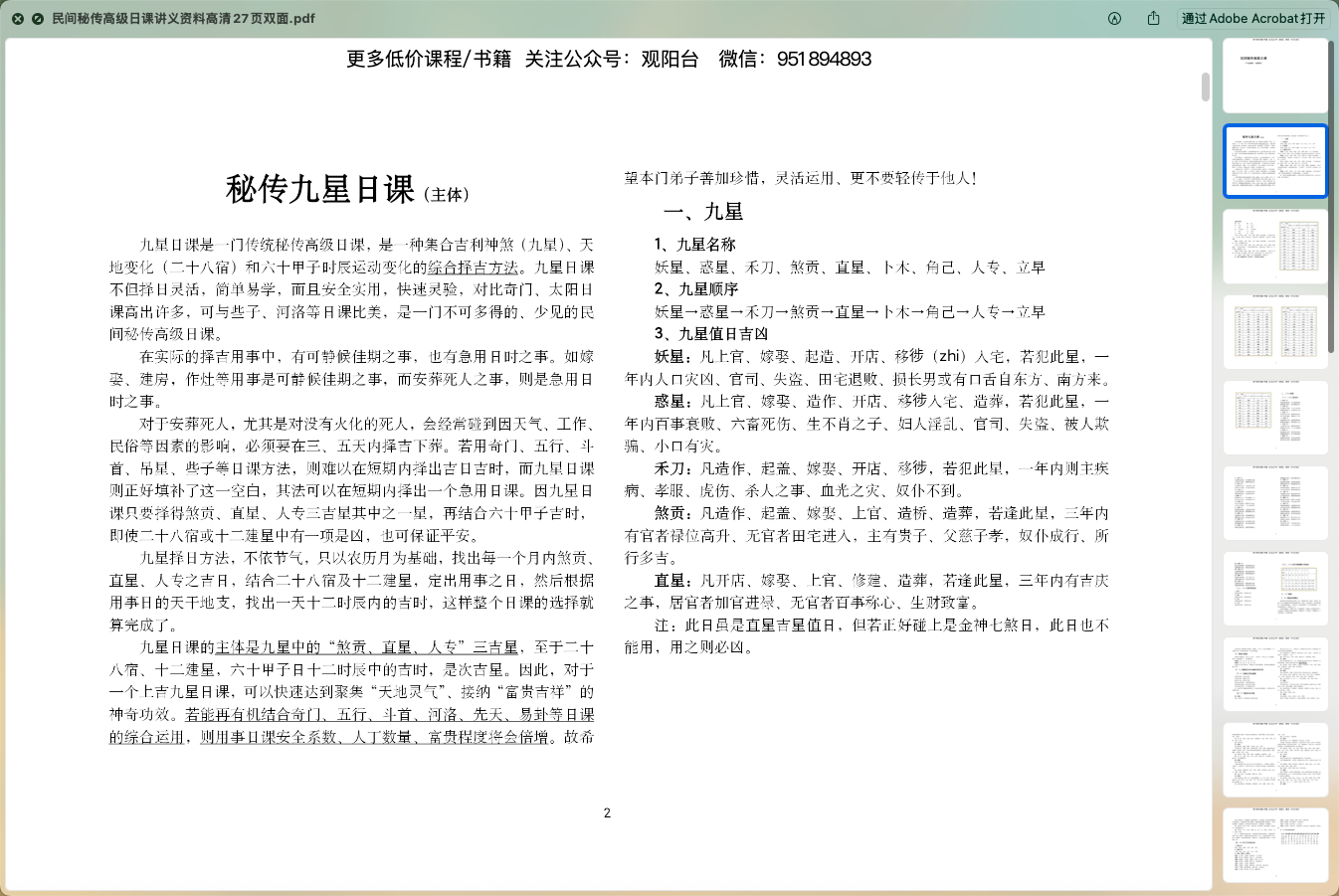This screenshot has height=896, width=1339.
Task: Select the tenth page thumbnail at bottom
Action: coord(1274,845)
